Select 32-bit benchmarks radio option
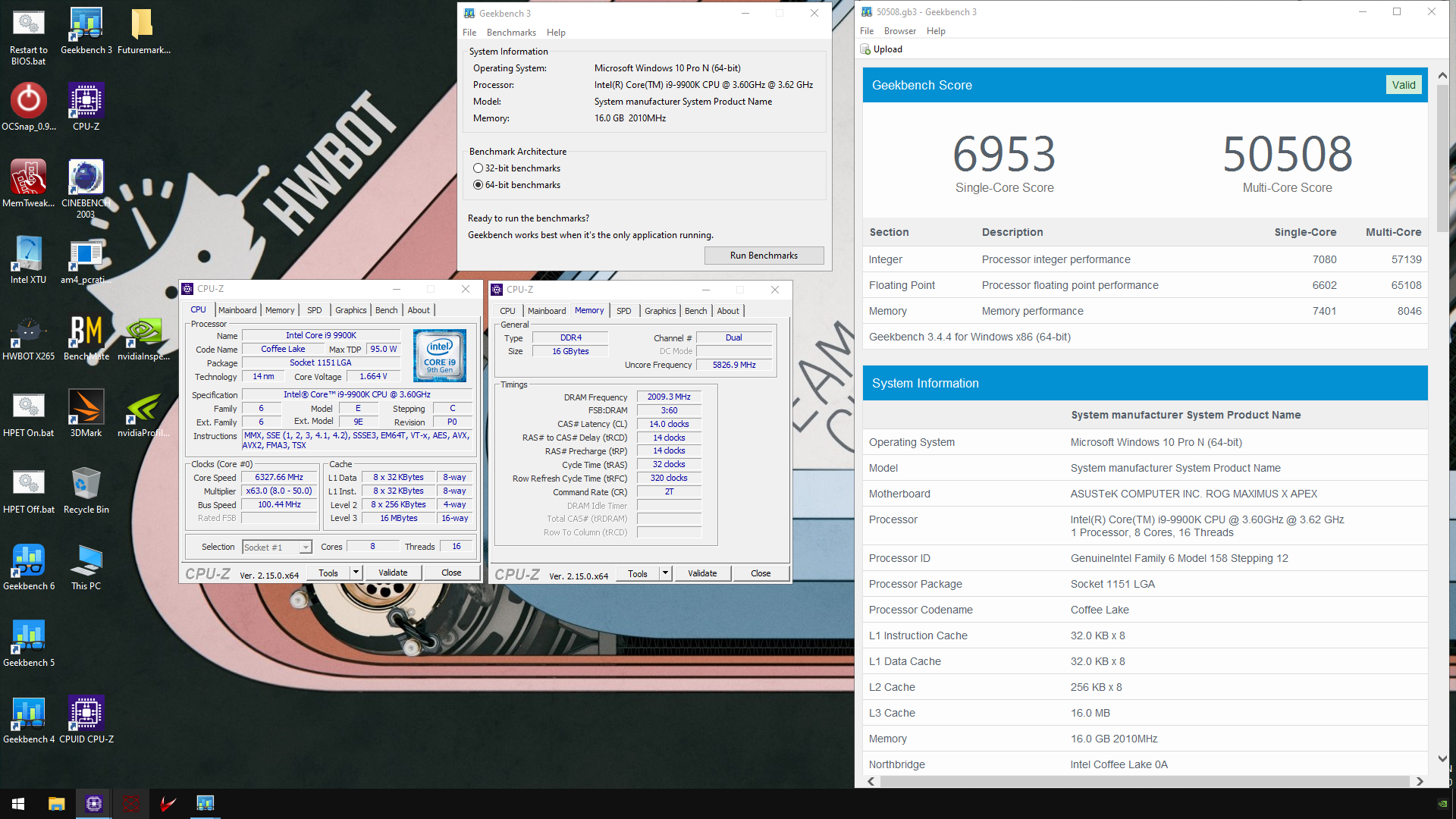The image size is (1456, 819). pos(516,168)
